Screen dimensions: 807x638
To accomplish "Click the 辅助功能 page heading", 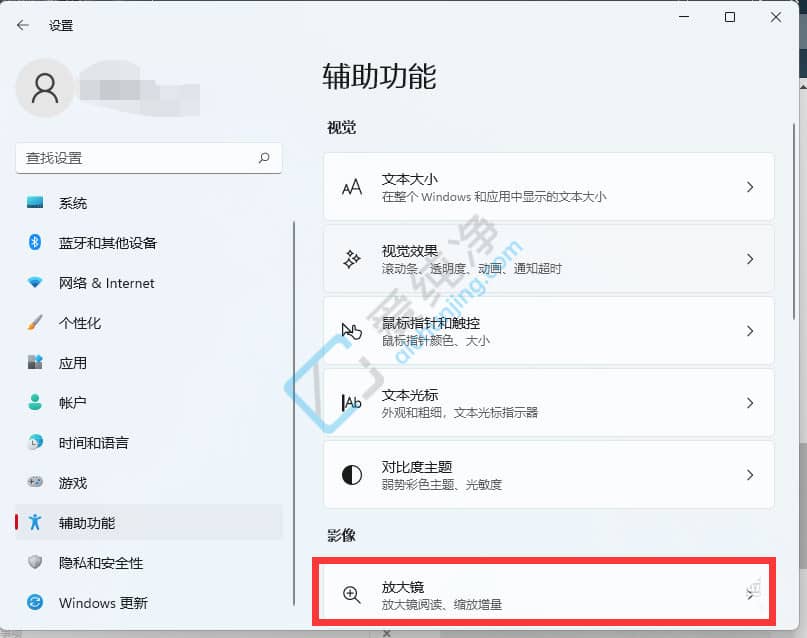I will 380,76.
